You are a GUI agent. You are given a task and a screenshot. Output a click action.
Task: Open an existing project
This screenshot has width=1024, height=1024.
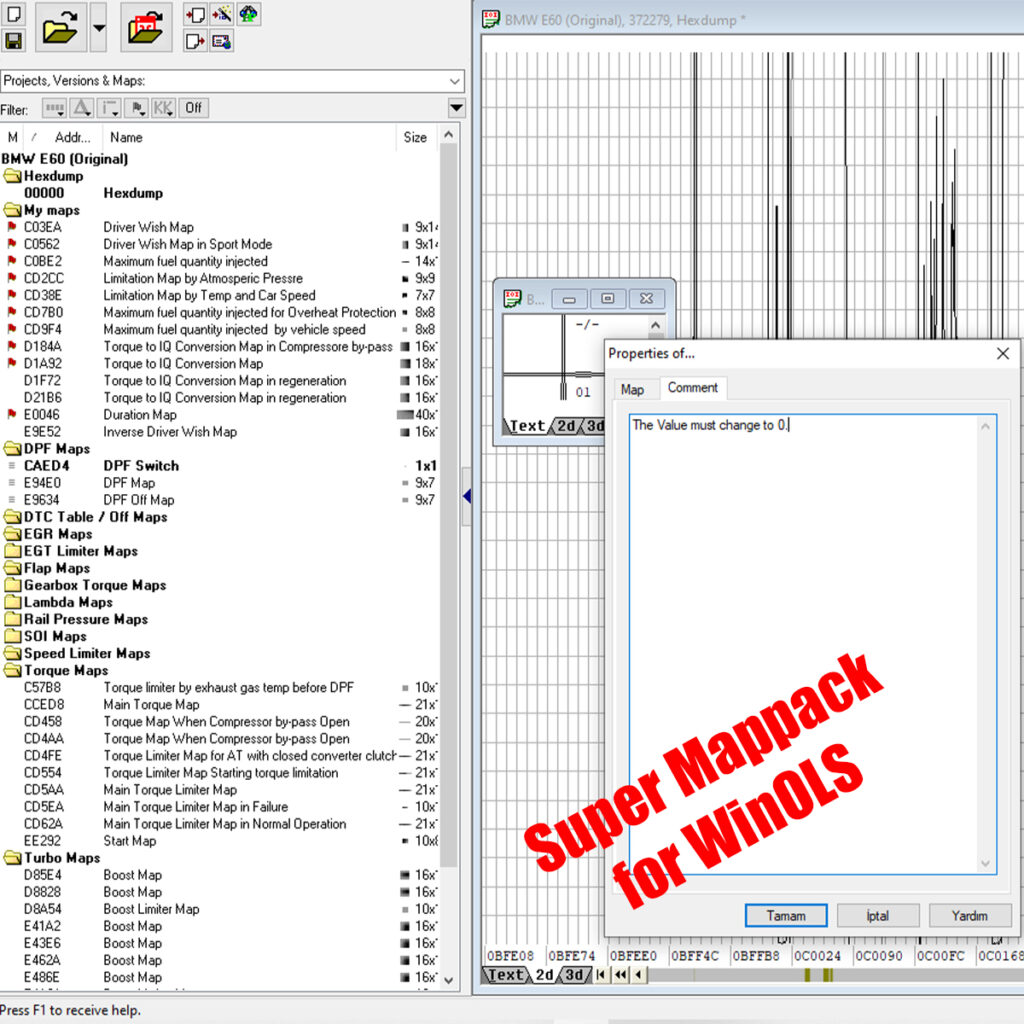[58, 28]
